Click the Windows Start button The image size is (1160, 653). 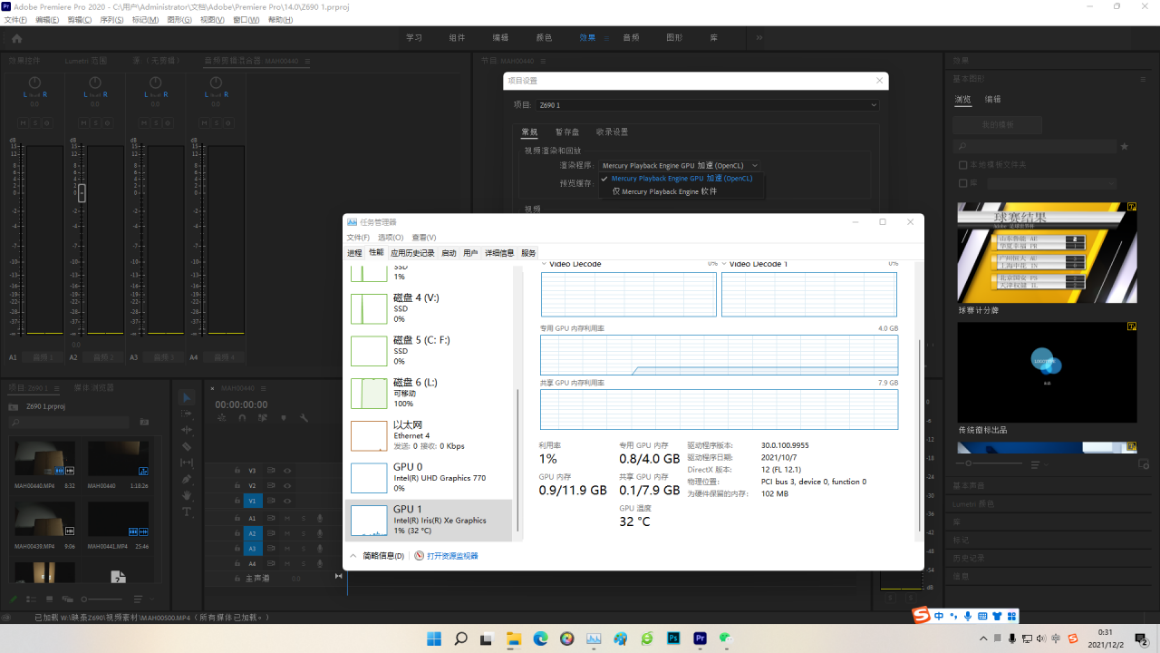click(x=434, y=638)
